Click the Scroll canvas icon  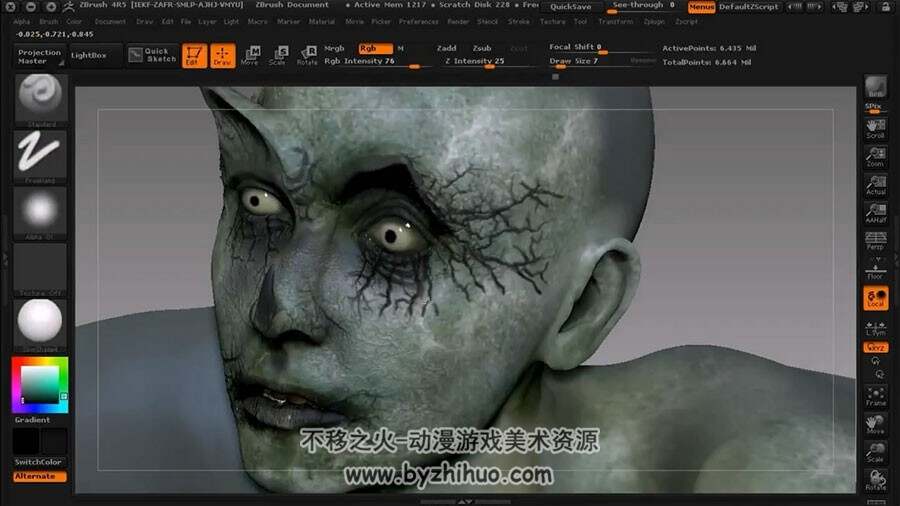click(x=875, y=129)
